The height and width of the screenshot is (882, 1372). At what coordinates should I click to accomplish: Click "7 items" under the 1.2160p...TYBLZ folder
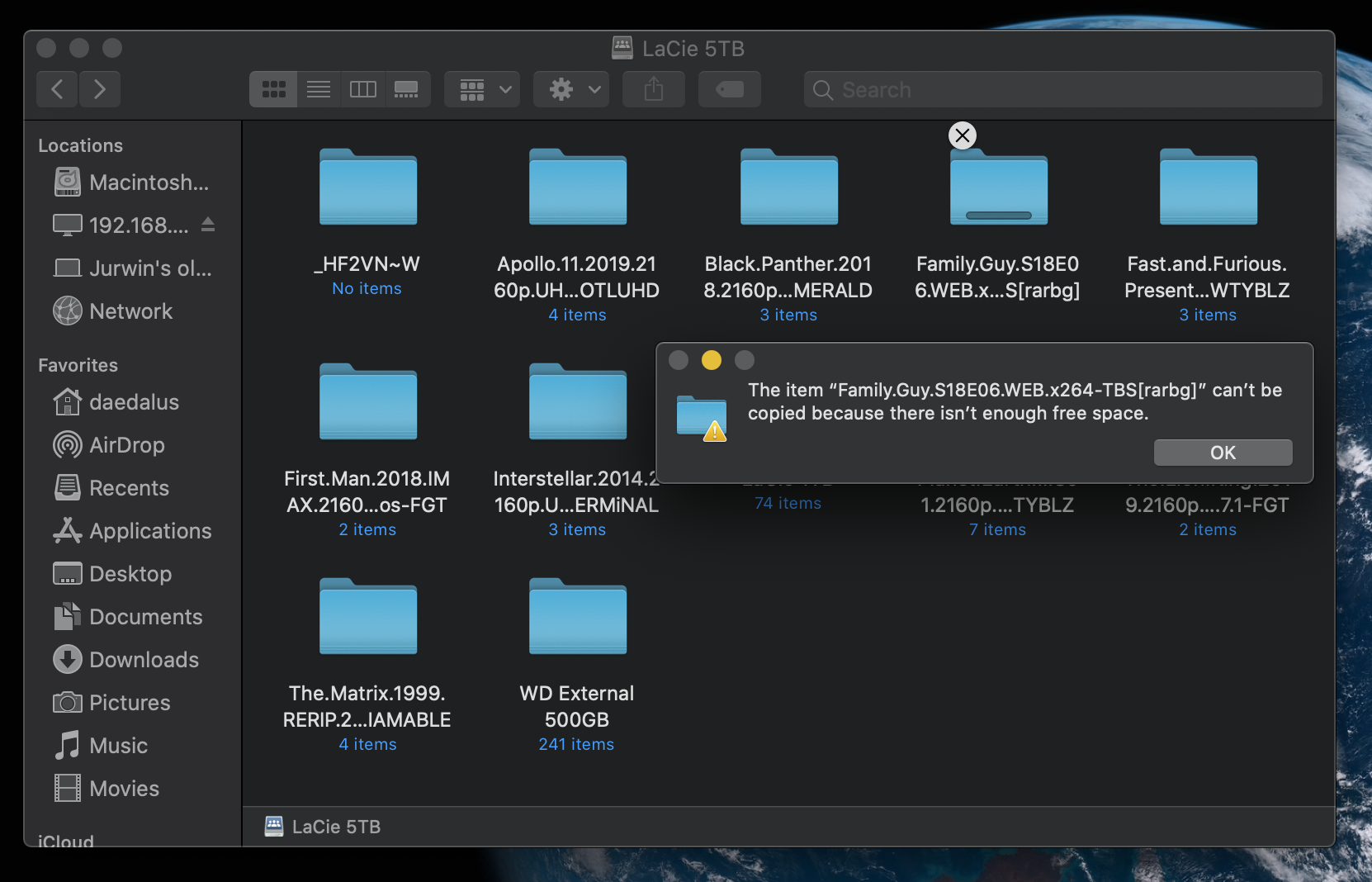click(x=997, y=529)
